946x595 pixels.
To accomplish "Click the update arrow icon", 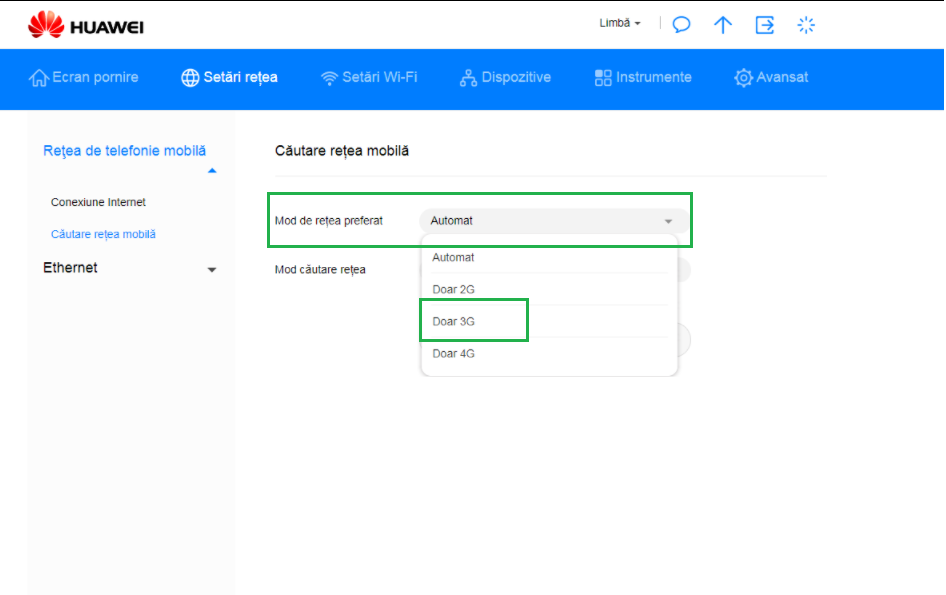I will [x=723, y=25].
